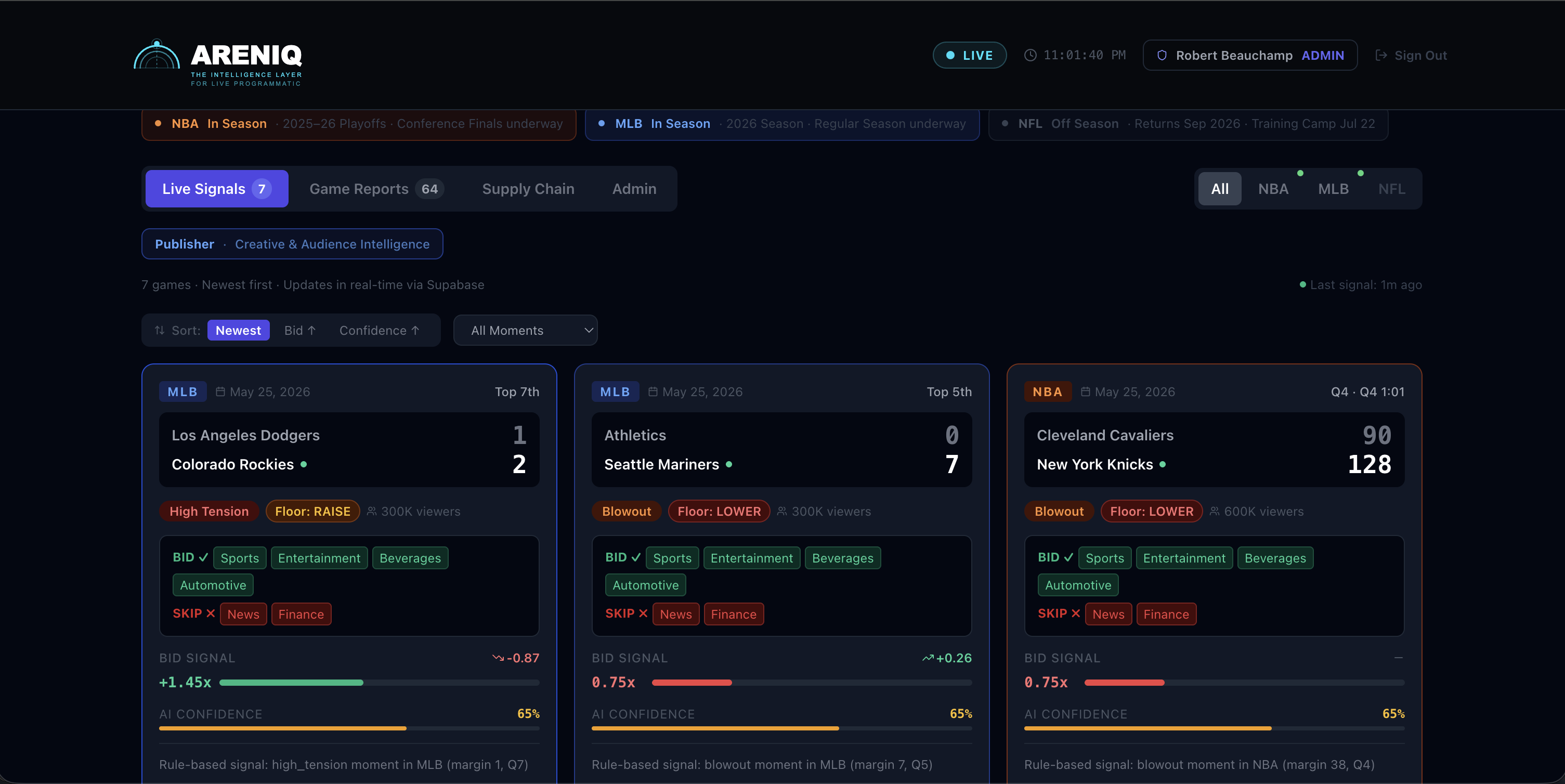Click the viewers icon in the Dodgers card
Screen dimensions: 1565x784
372,512
